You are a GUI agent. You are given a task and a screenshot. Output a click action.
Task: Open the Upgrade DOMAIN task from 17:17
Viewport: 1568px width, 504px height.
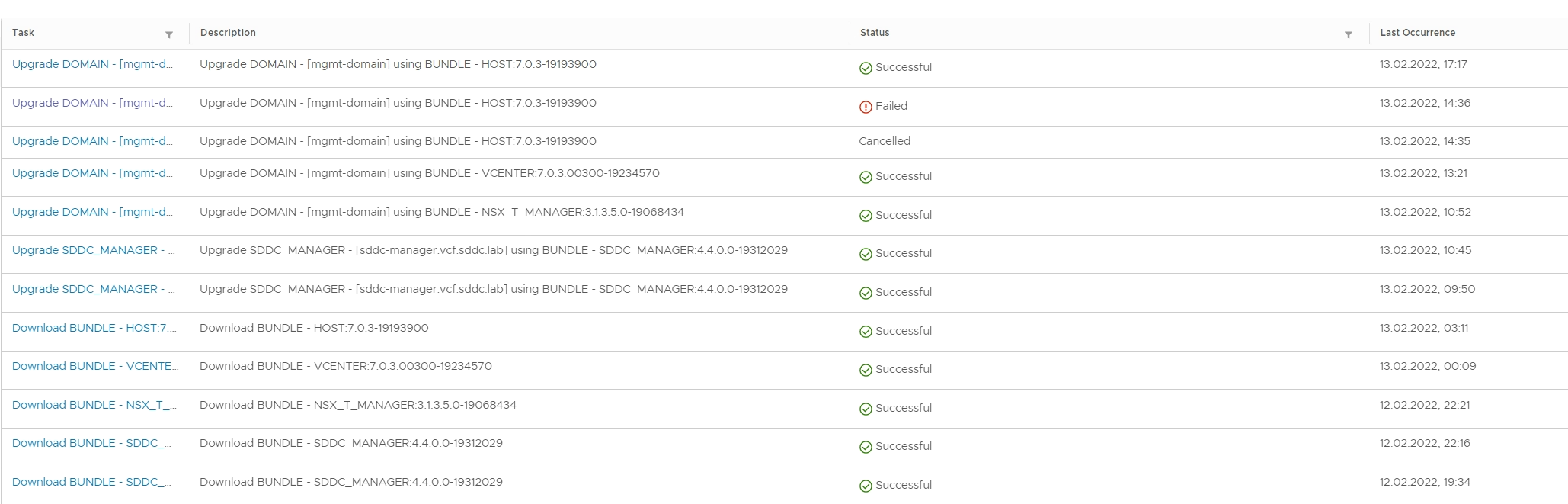(92, 64)
